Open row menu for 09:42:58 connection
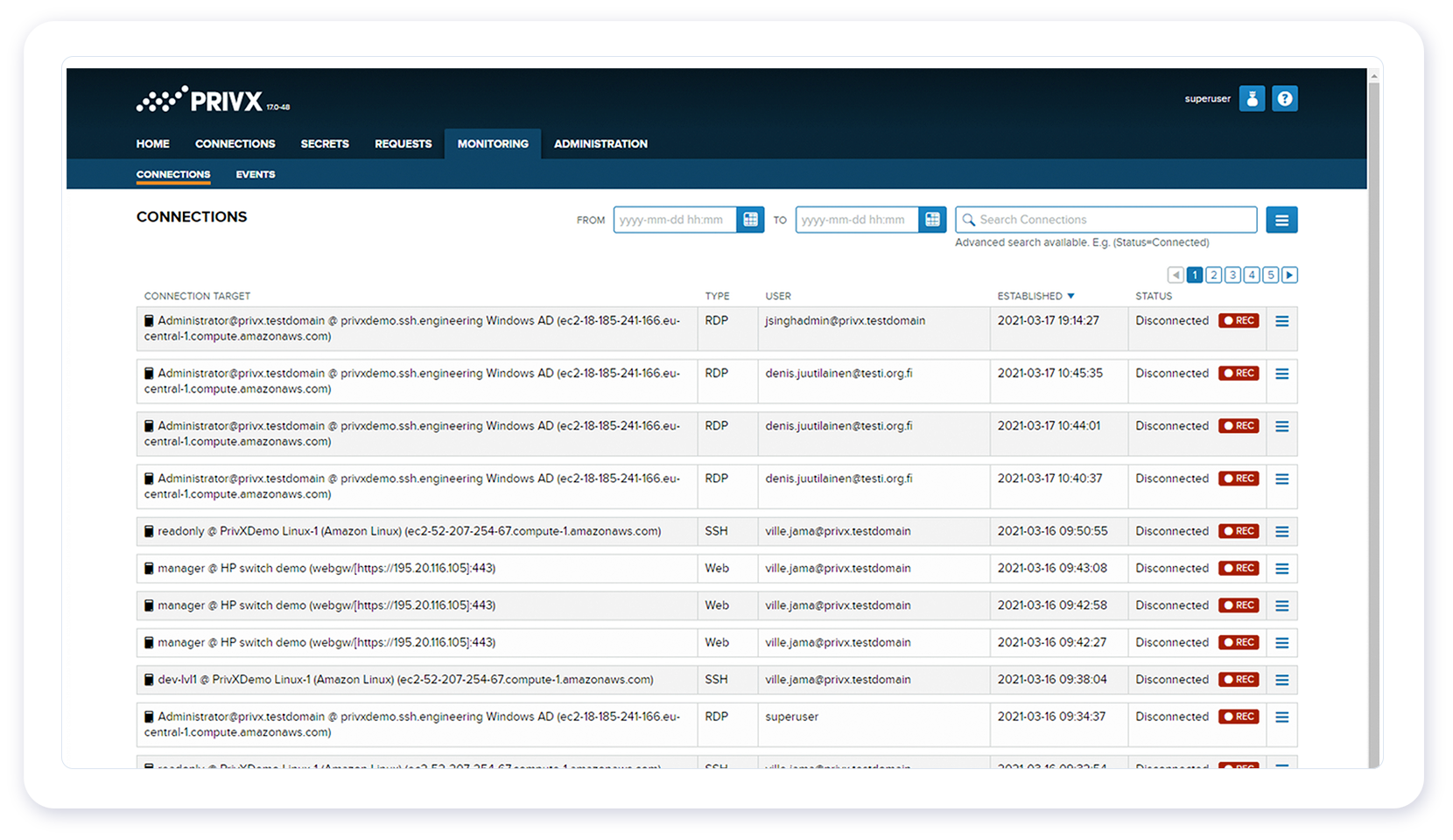This screenshot has height=840, width=1453. point(1282,605)
